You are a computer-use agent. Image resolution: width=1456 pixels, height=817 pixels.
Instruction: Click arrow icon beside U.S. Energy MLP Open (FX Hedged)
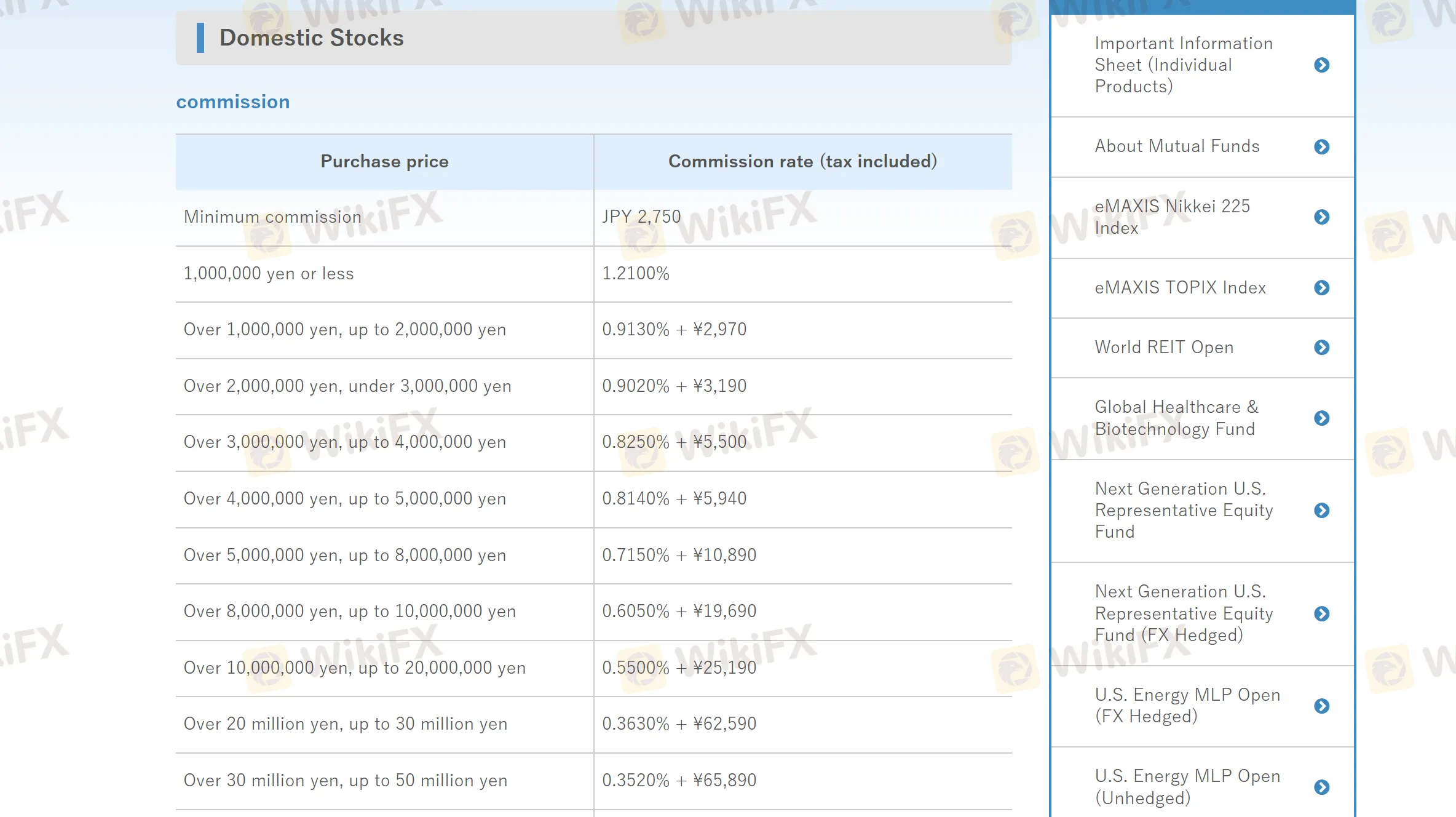pos(1321,706)
